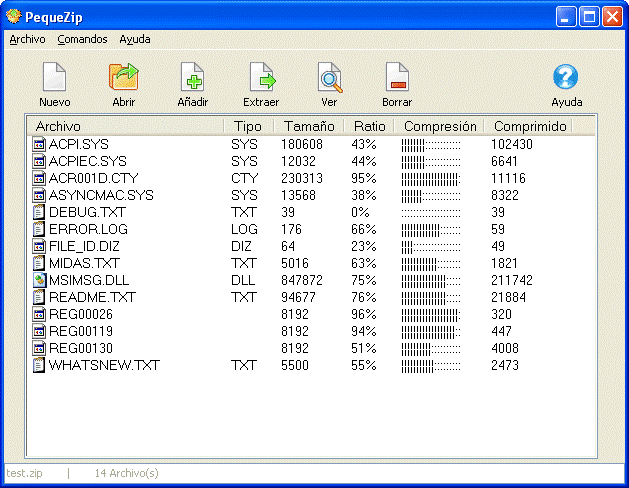629x488 pixels.
Task: Select the MIDAS.TXT file name
Action: (84, 263)
